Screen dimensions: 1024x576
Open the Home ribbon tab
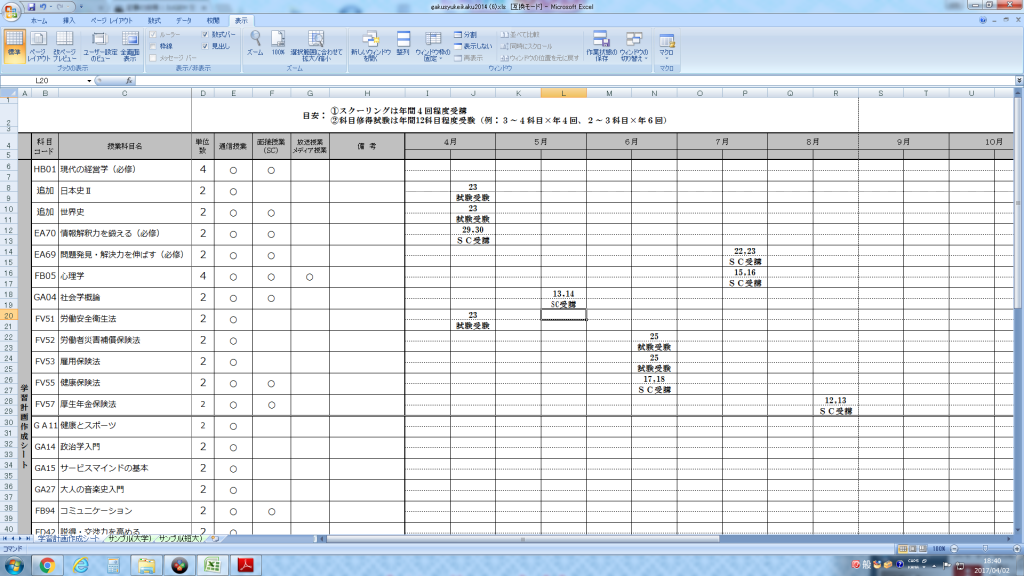(38, 20)
